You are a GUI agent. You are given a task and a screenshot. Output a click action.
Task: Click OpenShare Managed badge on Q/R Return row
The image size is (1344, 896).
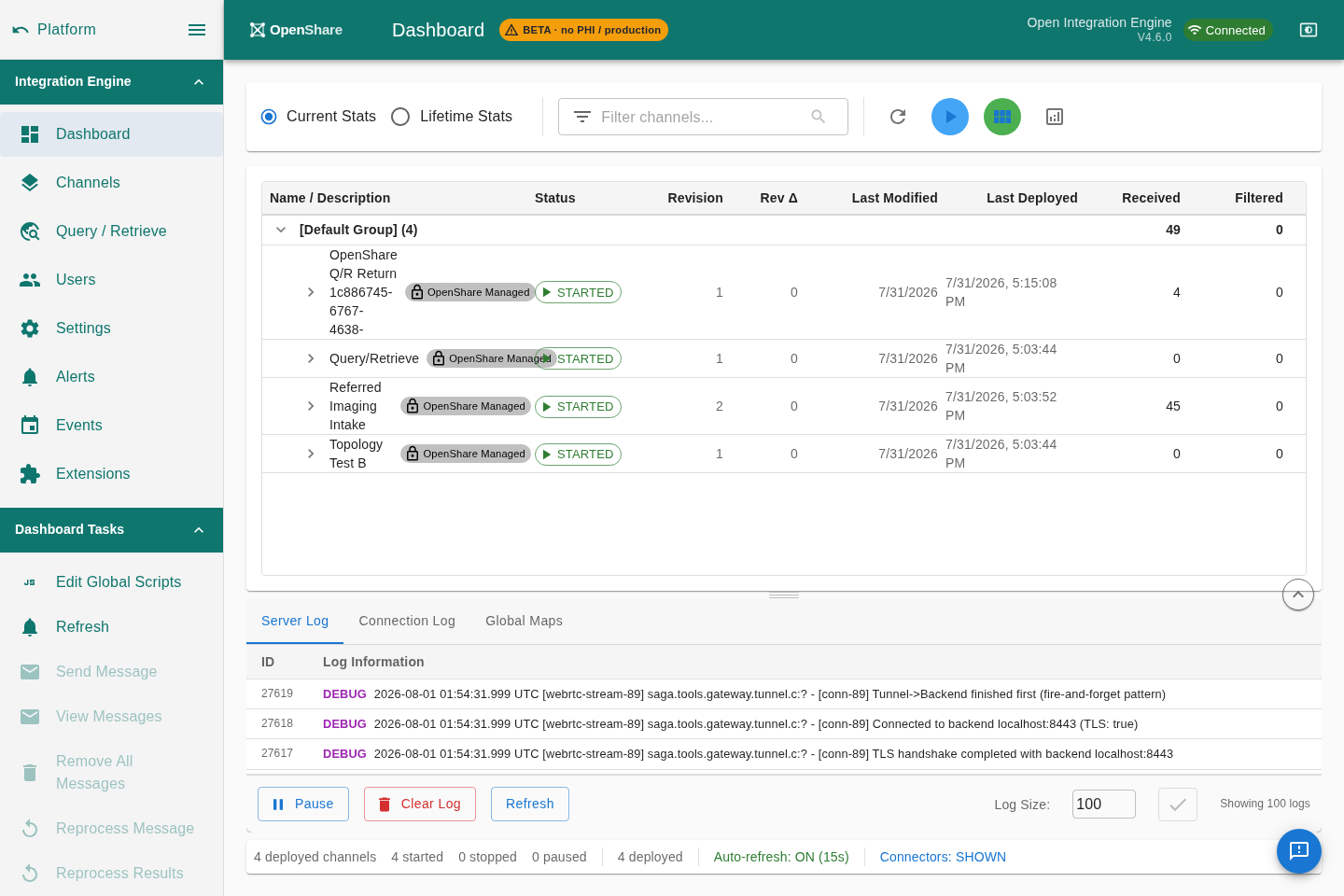[x=470, y=292]
